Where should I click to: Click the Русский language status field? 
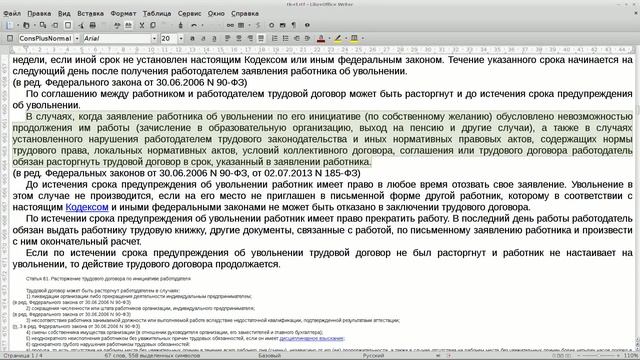coord(373,356)
